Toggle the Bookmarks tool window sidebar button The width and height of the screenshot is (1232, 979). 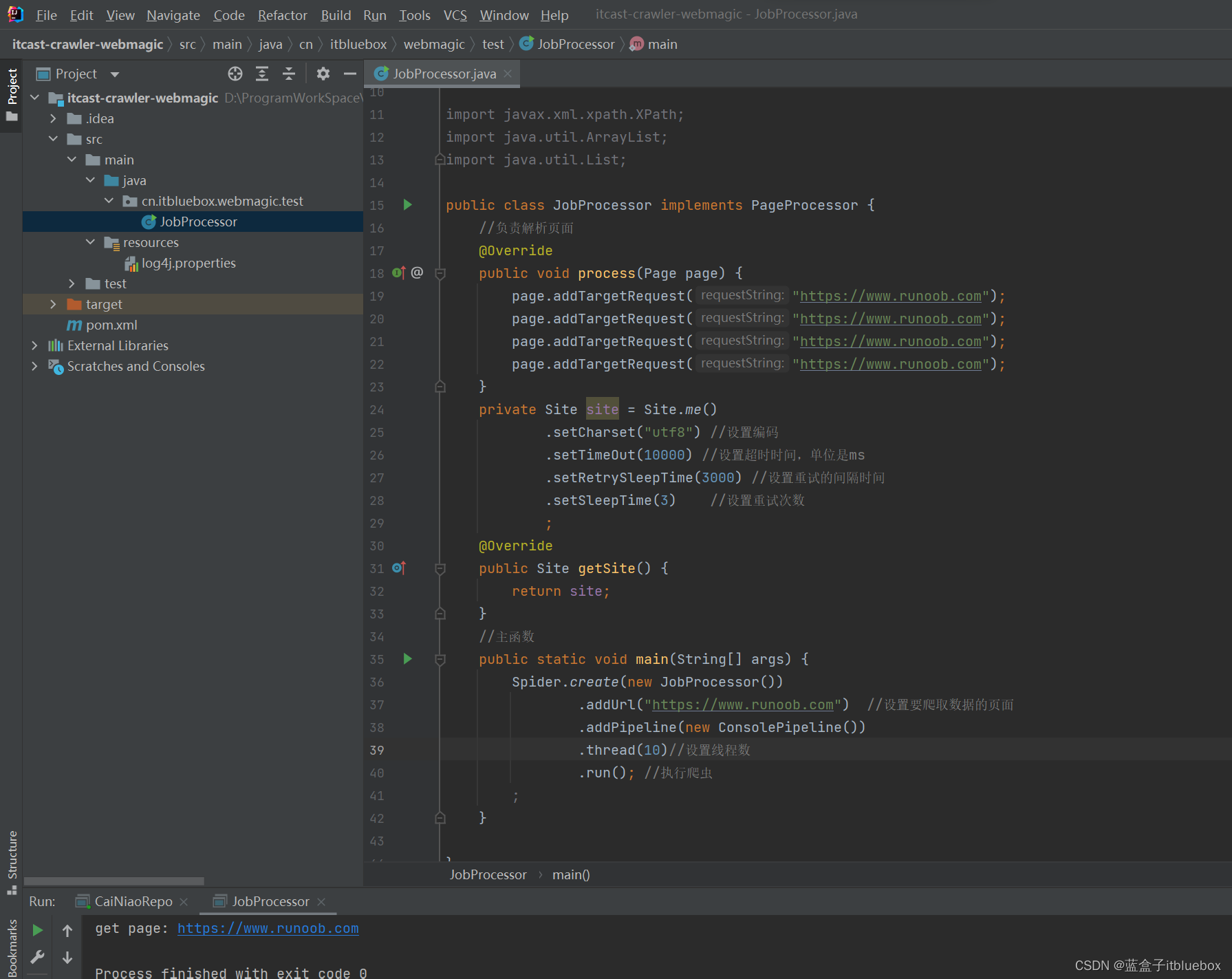[12, 947]
